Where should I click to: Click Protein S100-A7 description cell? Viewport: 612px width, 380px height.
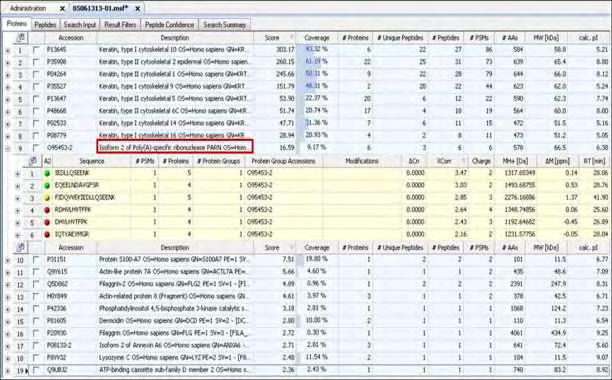tap(174, 259)
